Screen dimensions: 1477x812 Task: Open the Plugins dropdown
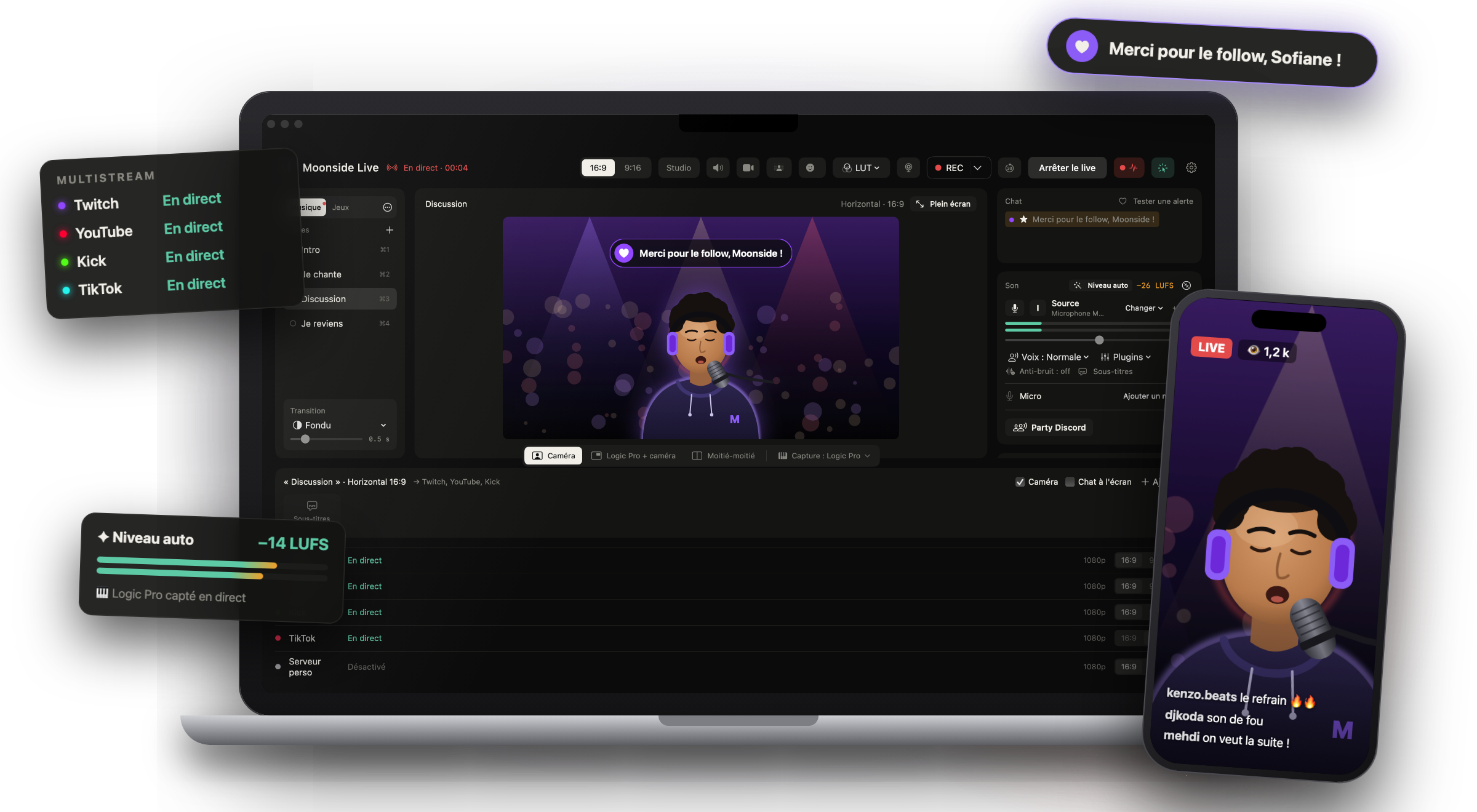(1126, 357)
